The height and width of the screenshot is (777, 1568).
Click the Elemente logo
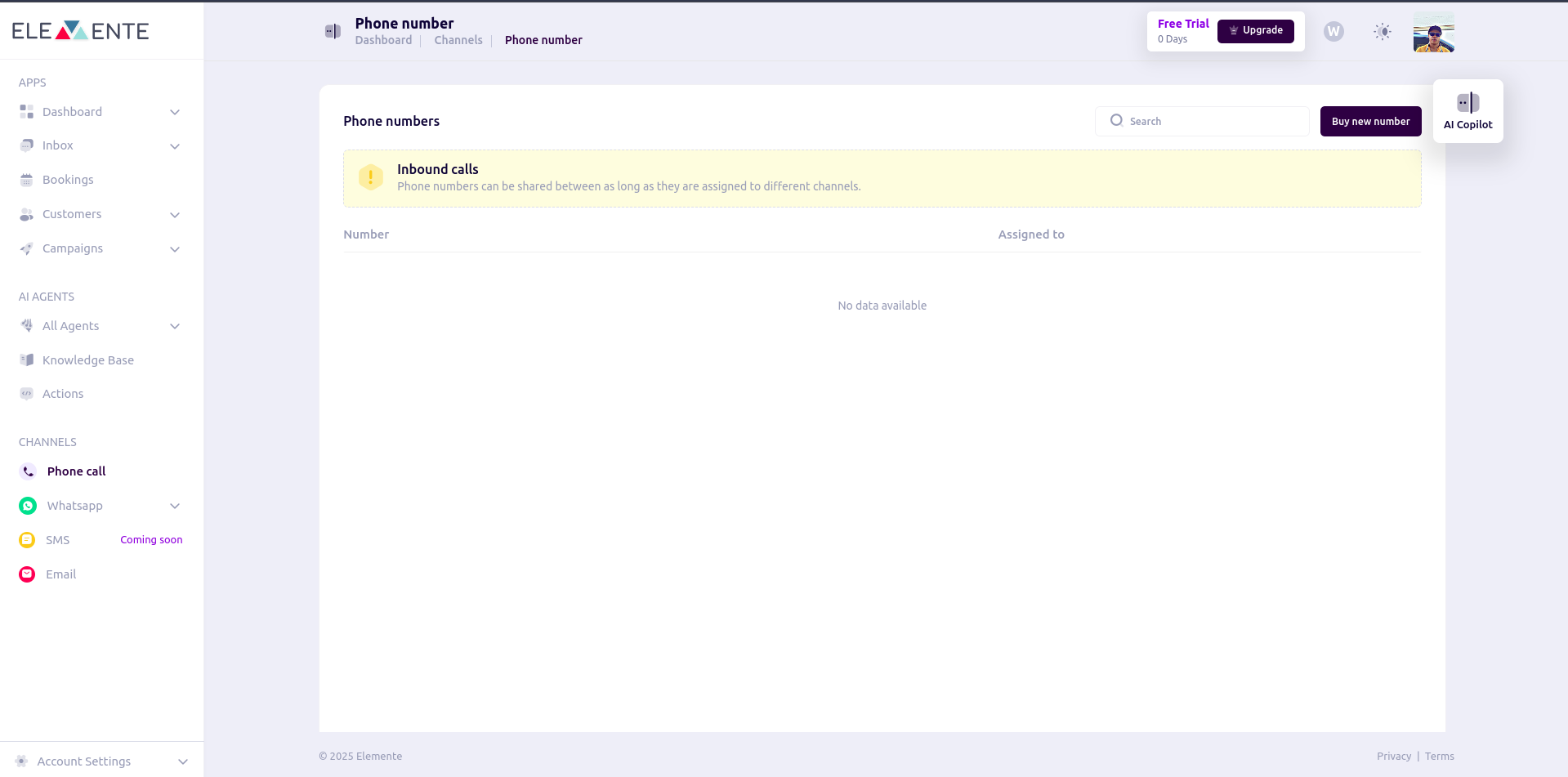pyautogui.click(x=80, y=31)
